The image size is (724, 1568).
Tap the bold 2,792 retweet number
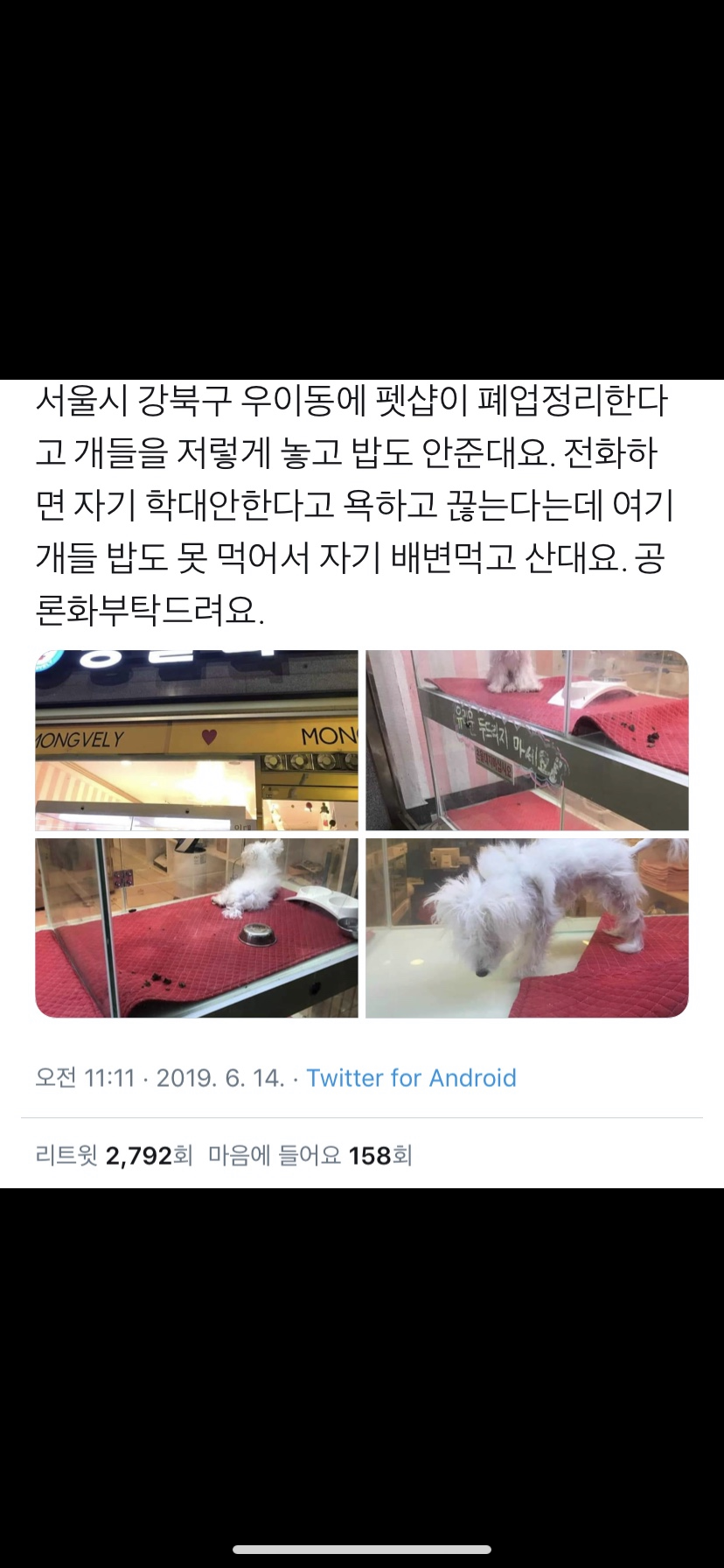point(138,1156)
